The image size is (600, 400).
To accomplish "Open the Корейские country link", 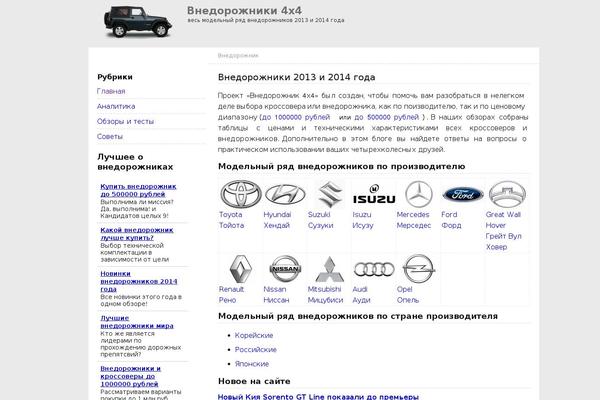I will (254, 335).
